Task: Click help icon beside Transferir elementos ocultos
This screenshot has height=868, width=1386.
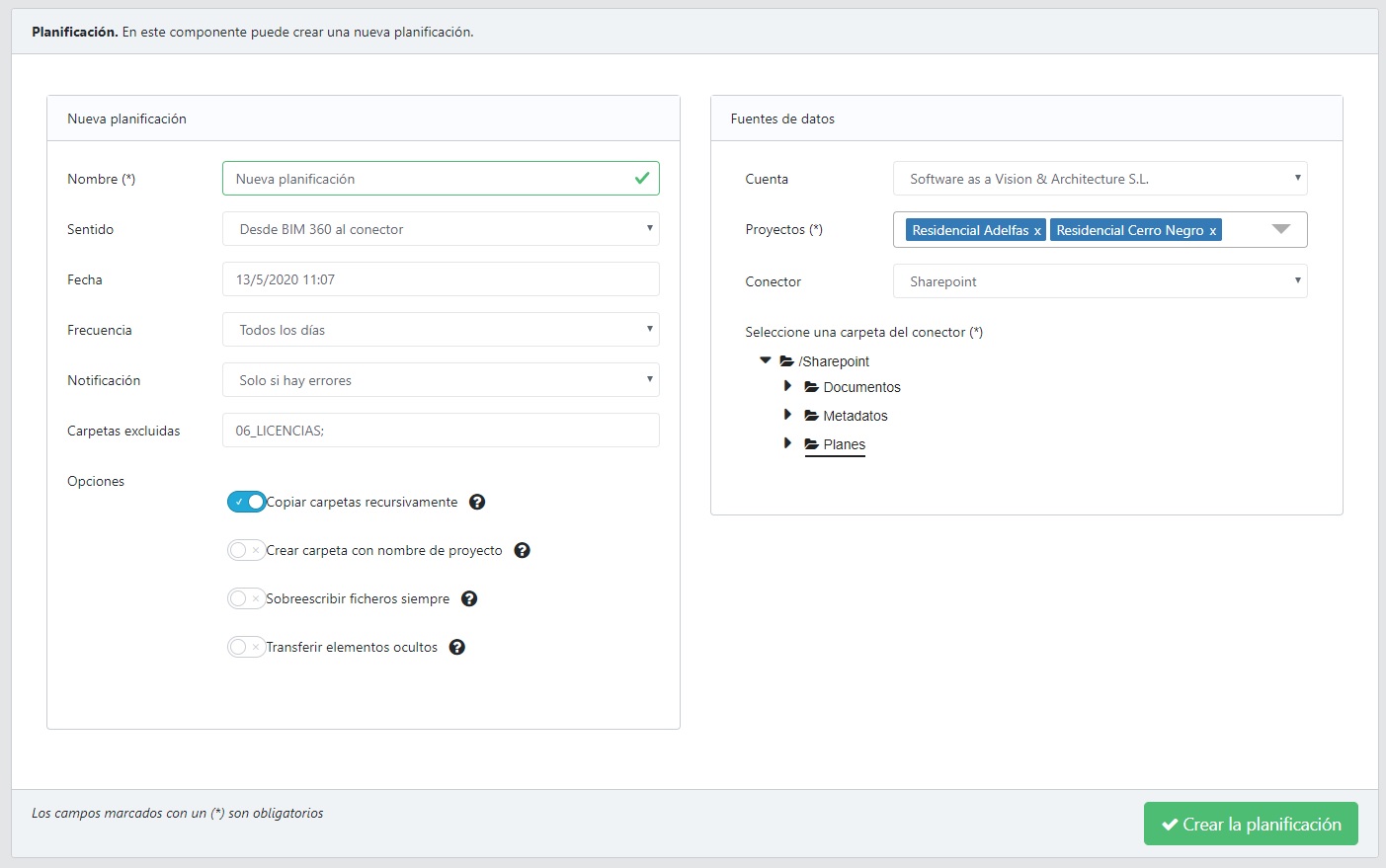Action: (457, 647)
